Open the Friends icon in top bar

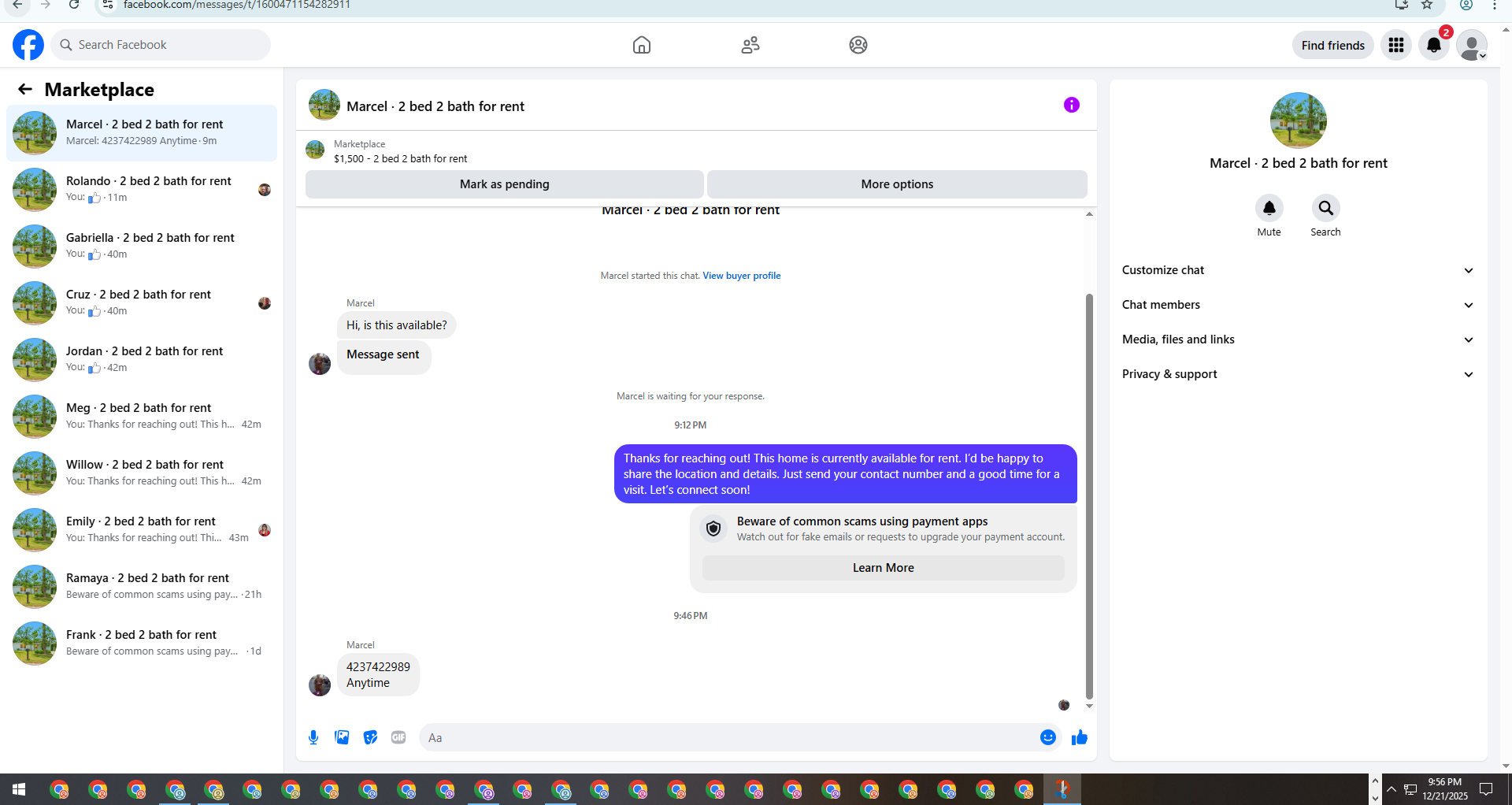[750, 45]
